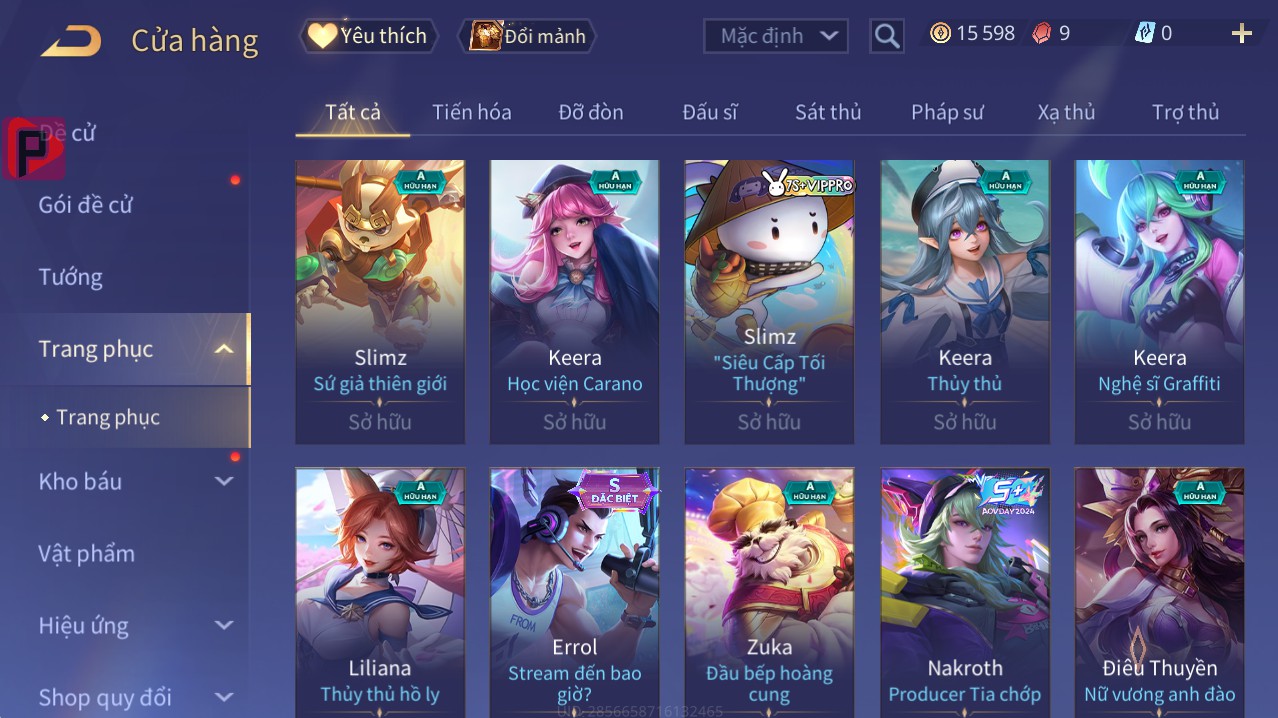Open the Mặc định sort dropdown

776,36
